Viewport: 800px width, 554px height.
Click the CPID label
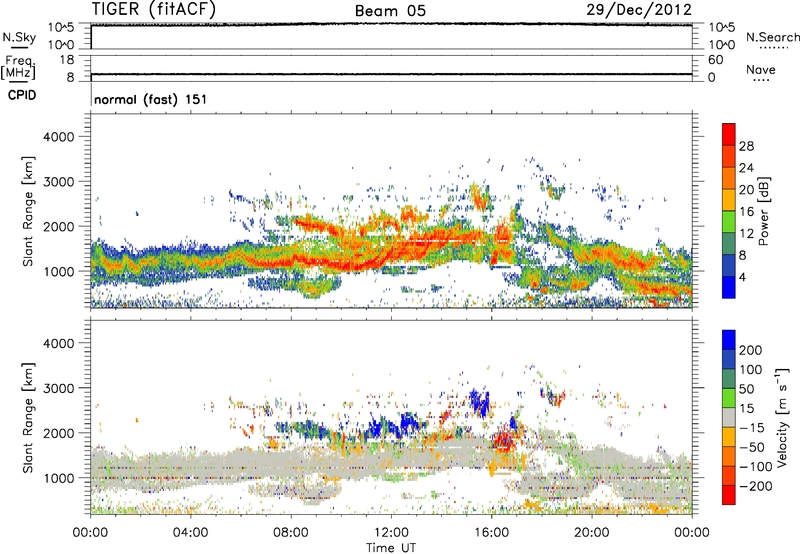click(x=22, y=95)
